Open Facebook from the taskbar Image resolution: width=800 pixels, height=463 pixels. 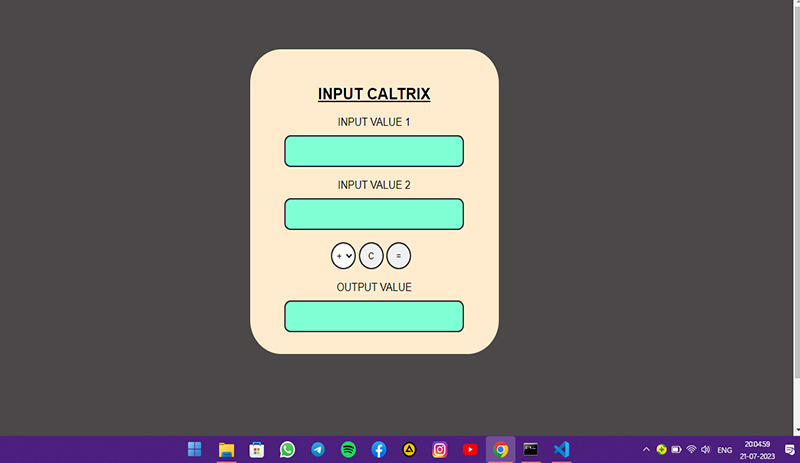[379, 449]
